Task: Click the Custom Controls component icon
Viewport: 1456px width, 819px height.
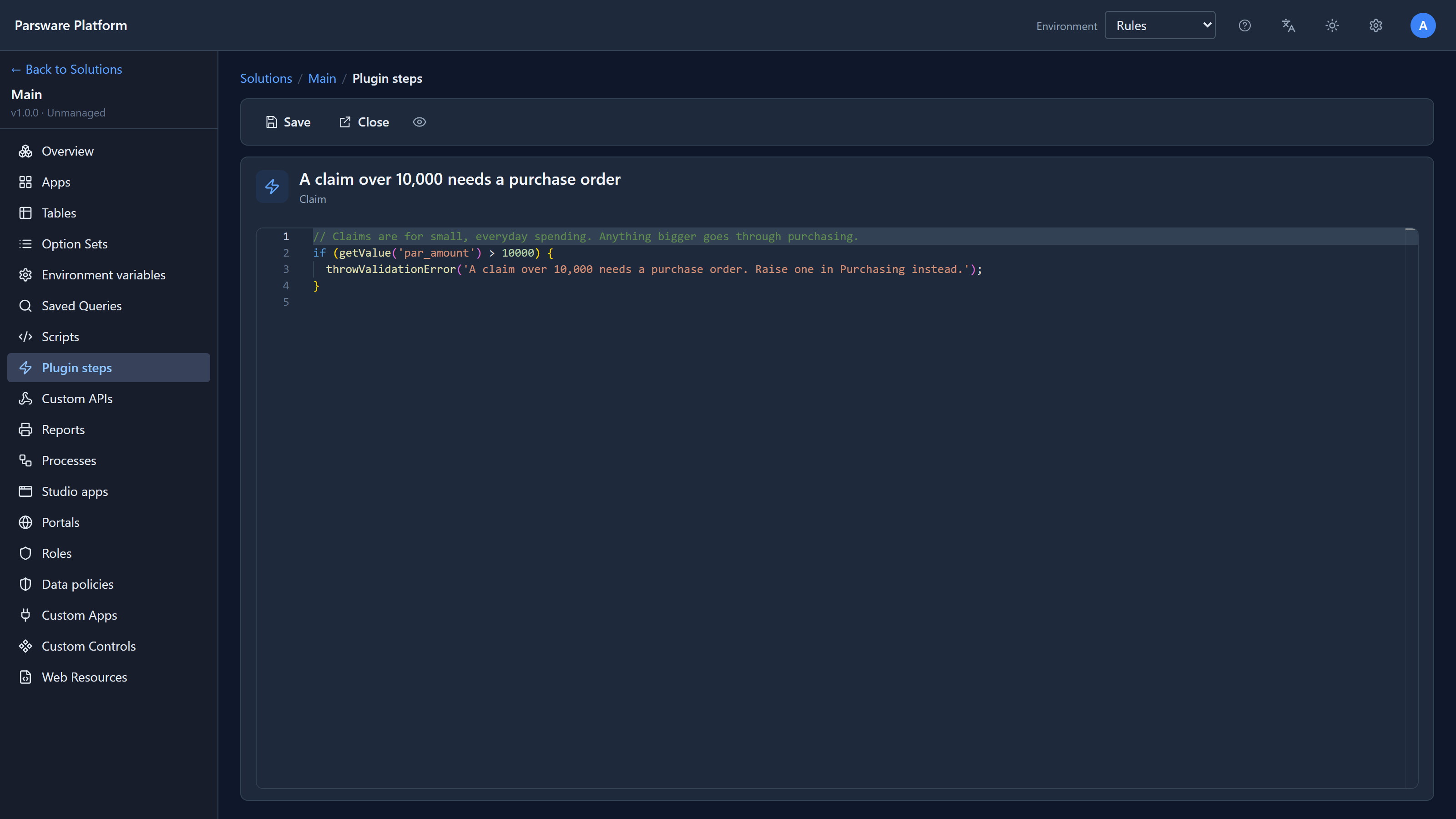Action: [25, 646]
